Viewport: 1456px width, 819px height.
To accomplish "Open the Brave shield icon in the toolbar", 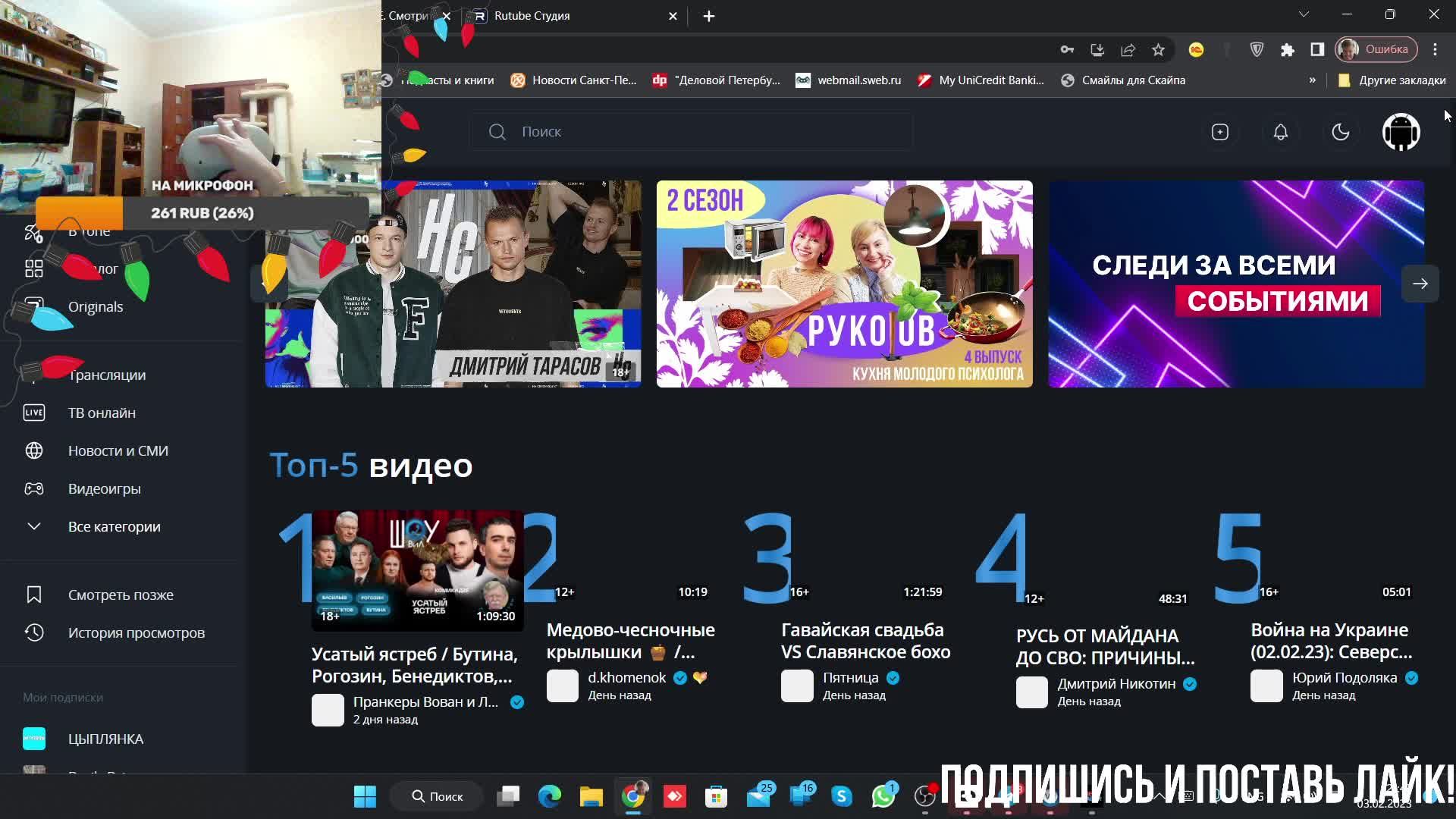I will click(1257, 50).
